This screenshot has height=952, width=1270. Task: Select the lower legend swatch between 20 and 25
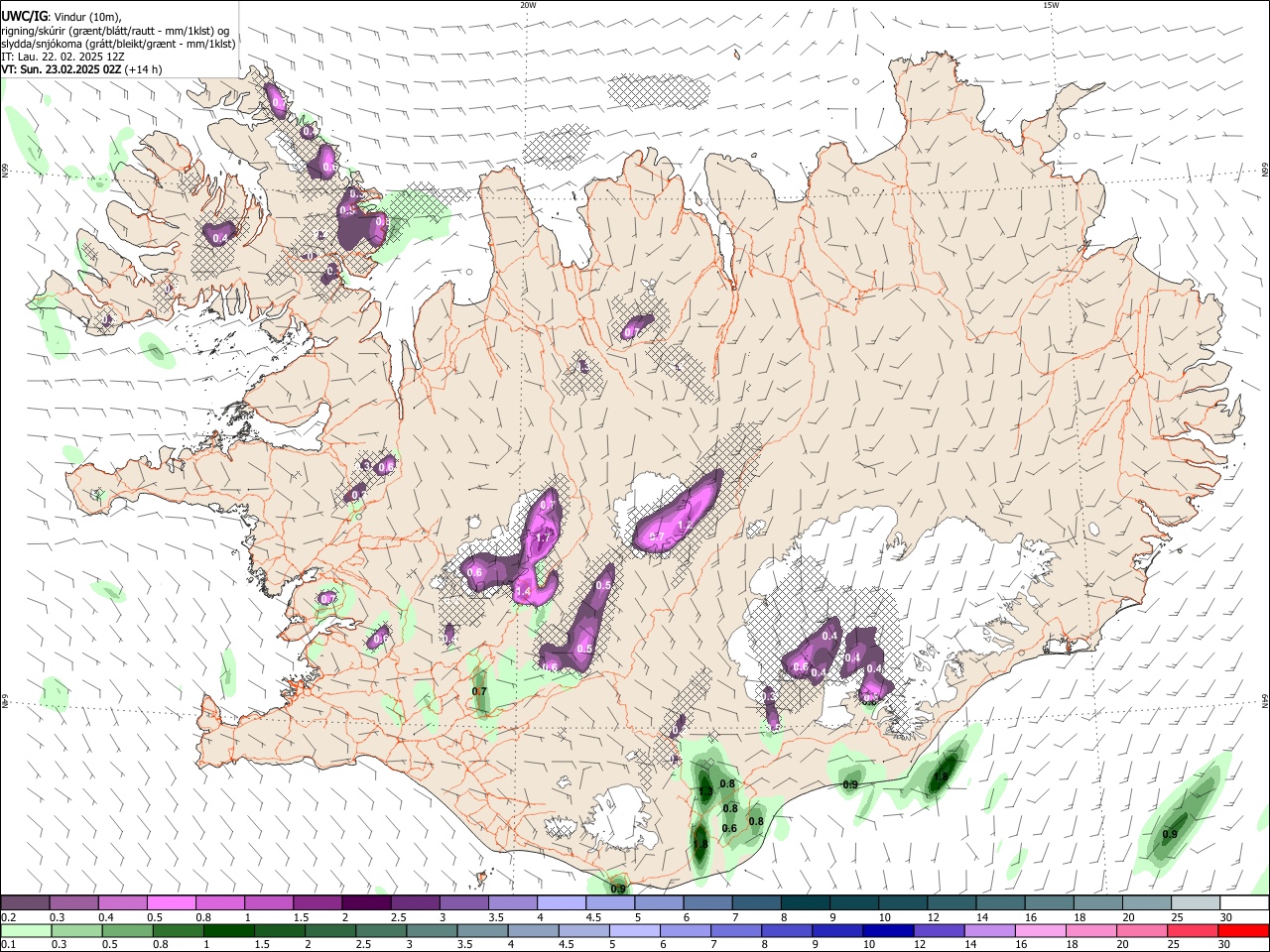1141,930
